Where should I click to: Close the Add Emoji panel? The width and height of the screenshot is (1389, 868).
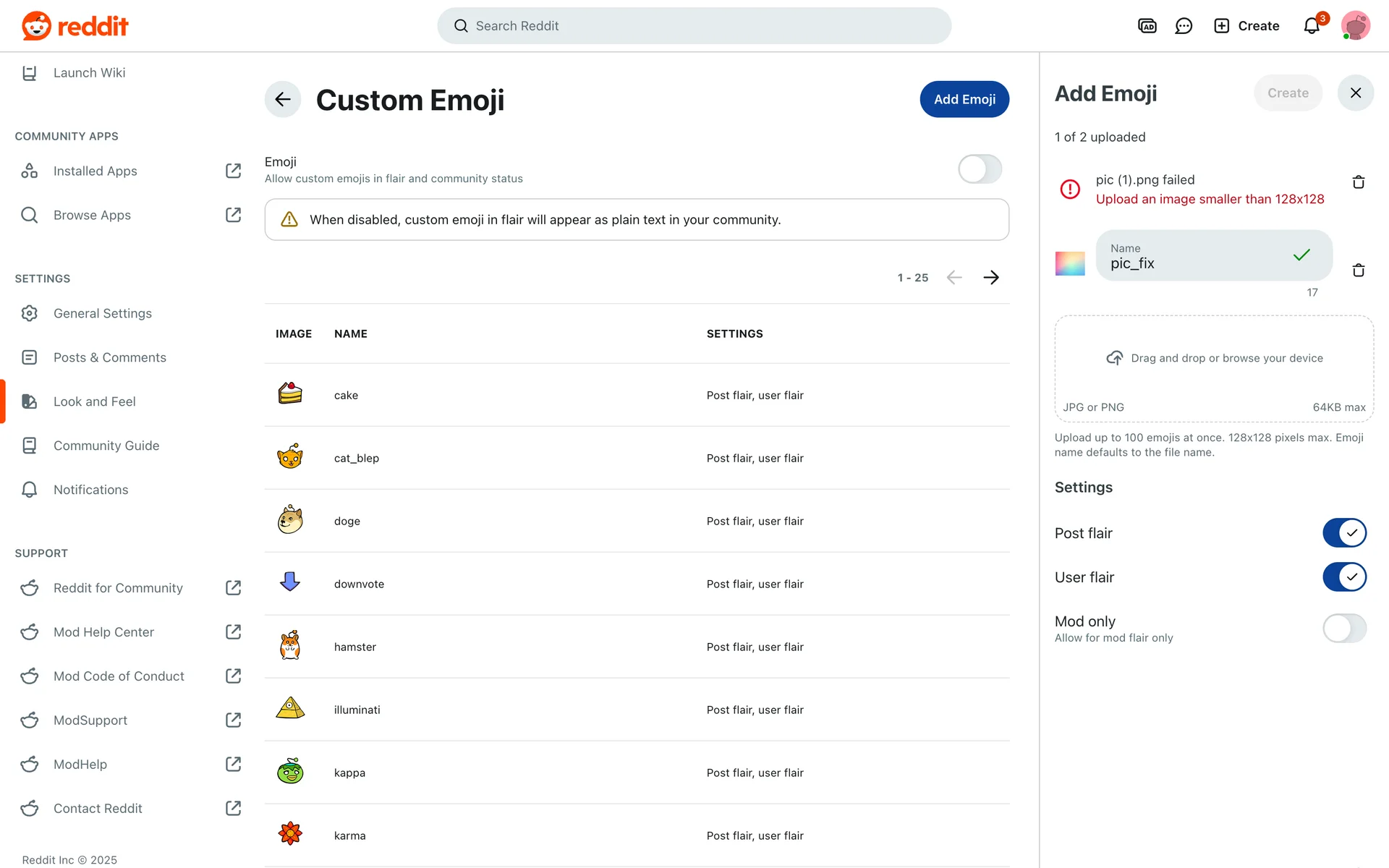point(1355,93)
